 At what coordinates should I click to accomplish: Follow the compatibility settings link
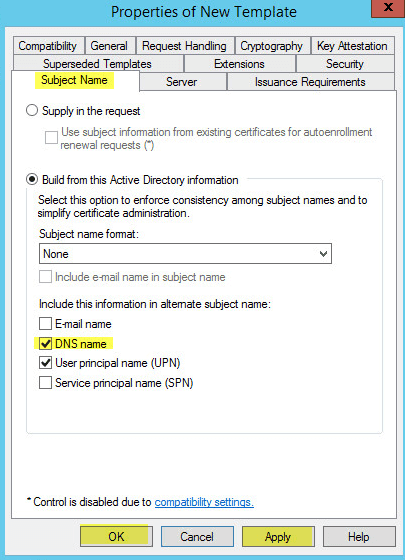(204, 502)
